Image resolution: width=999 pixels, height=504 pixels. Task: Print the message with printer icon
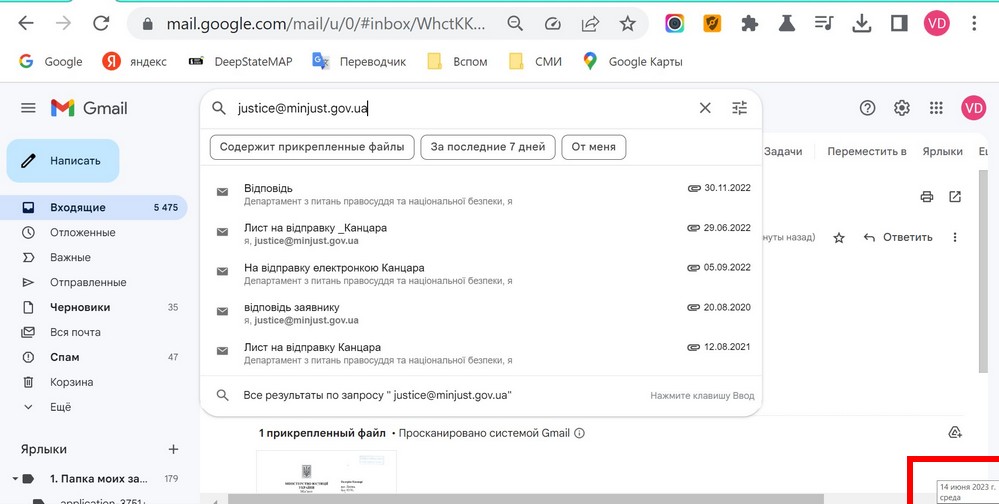(x=927, y=197)
